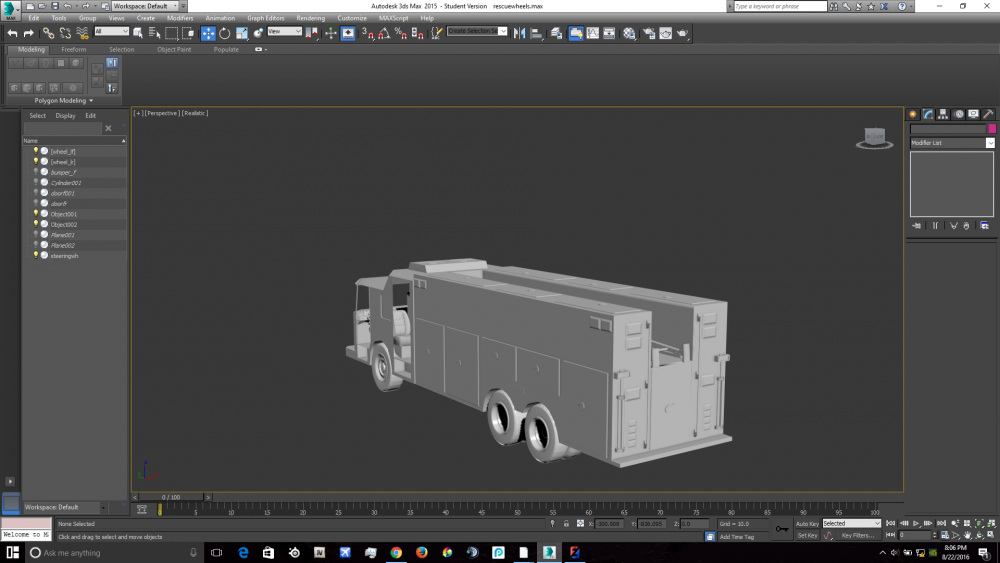Image resolution: width=1000 pixels, height=563 pixels.
Task: Hide the steeringwh object via lightbulb
Action: pos(36,255)
